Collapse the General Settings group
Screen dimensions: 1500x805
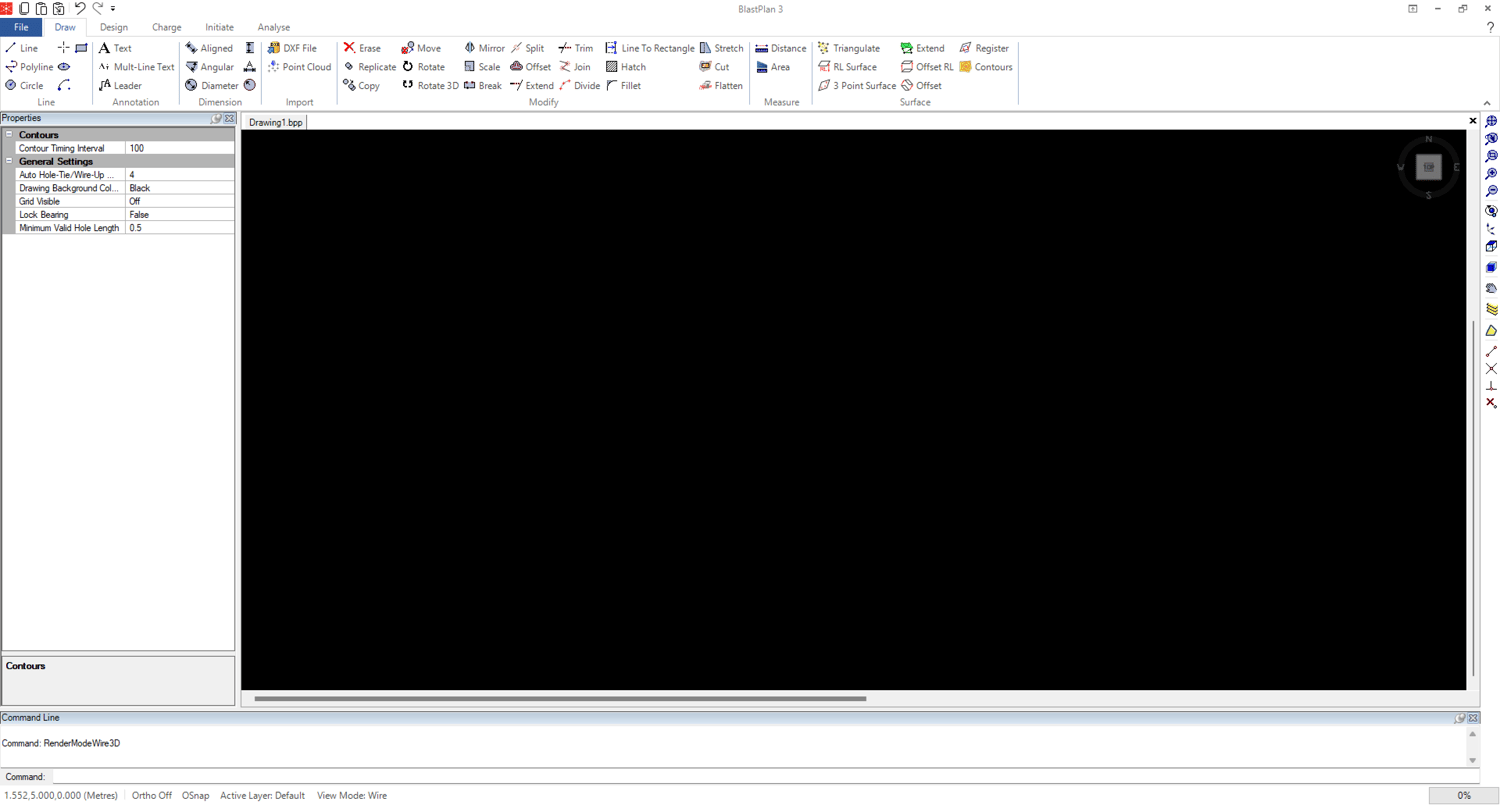[x=9, y=161]
